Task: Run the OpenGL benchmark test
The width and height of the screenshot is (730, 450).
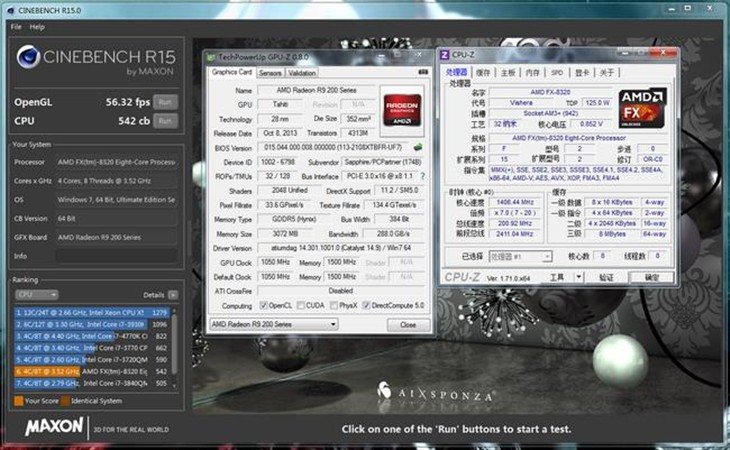Action: pyautogui.click(x=165, y=102)
